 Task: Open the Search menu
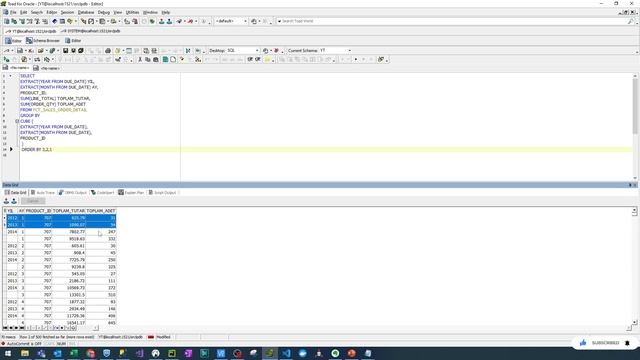[x=37, y=12]
